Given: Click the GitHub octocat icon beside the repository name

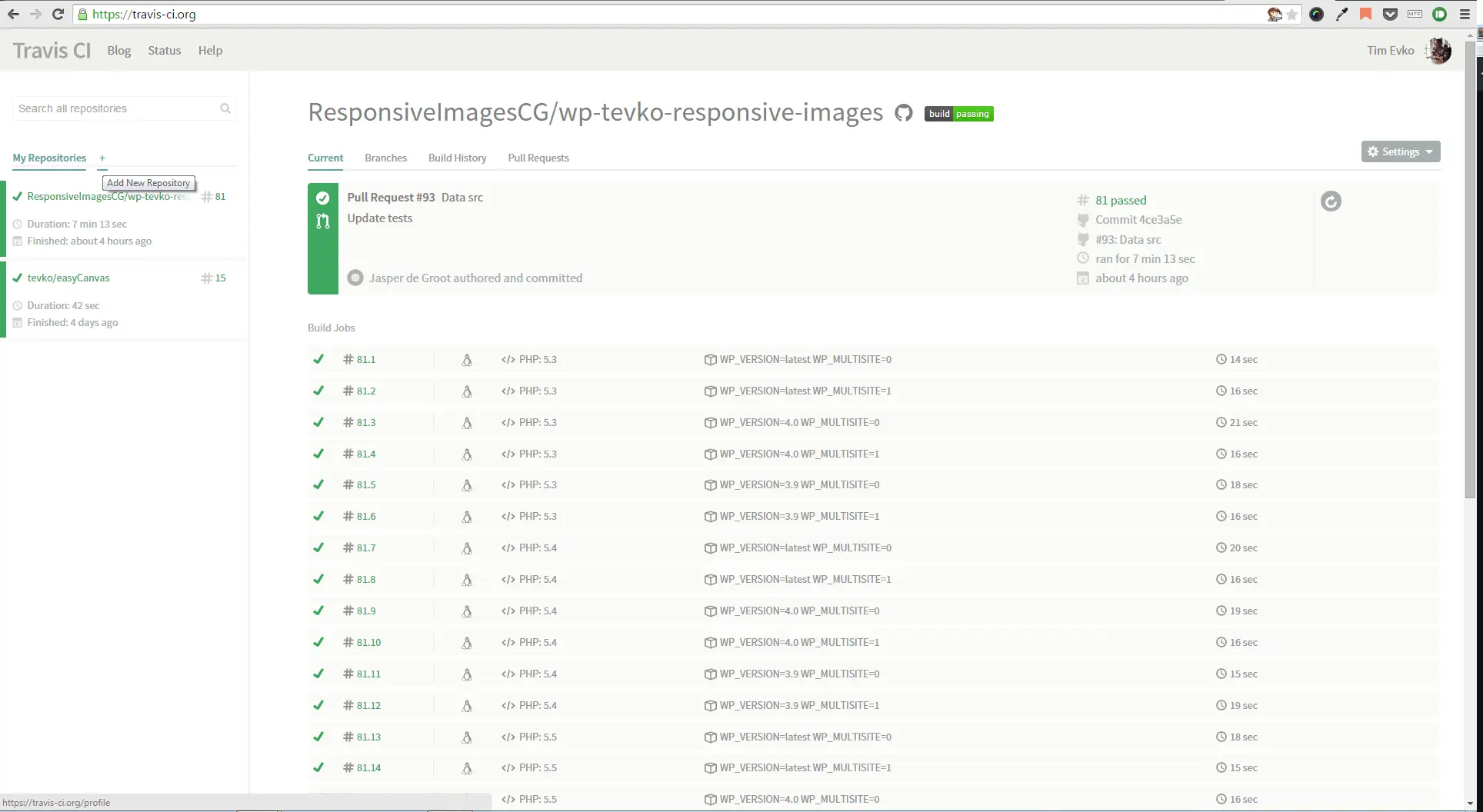Looking at the screenshot, I should 903,112.
